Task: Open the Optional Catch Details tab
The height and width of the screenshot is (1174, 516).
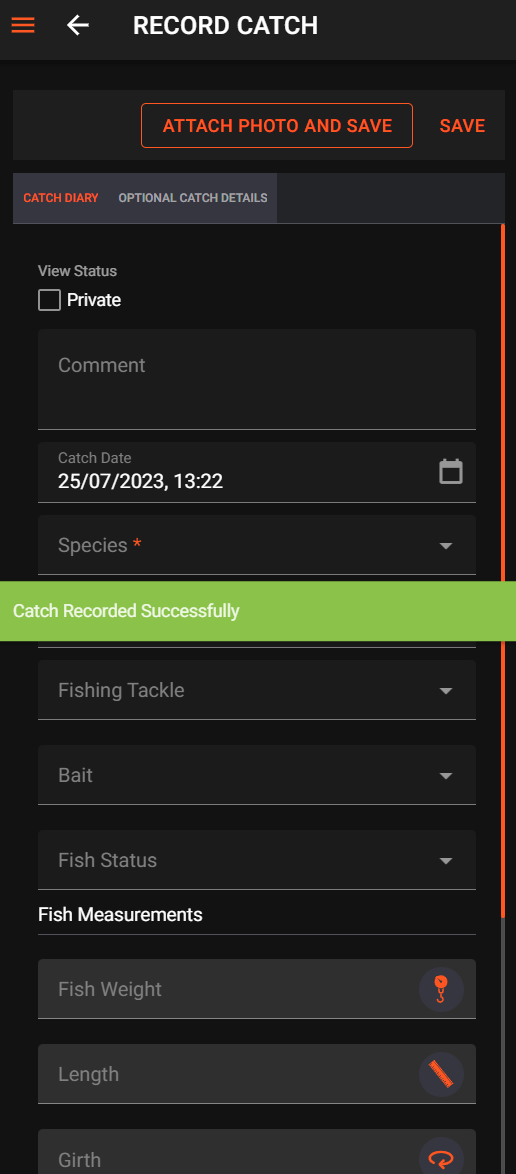Action: (x=192, y=198)
